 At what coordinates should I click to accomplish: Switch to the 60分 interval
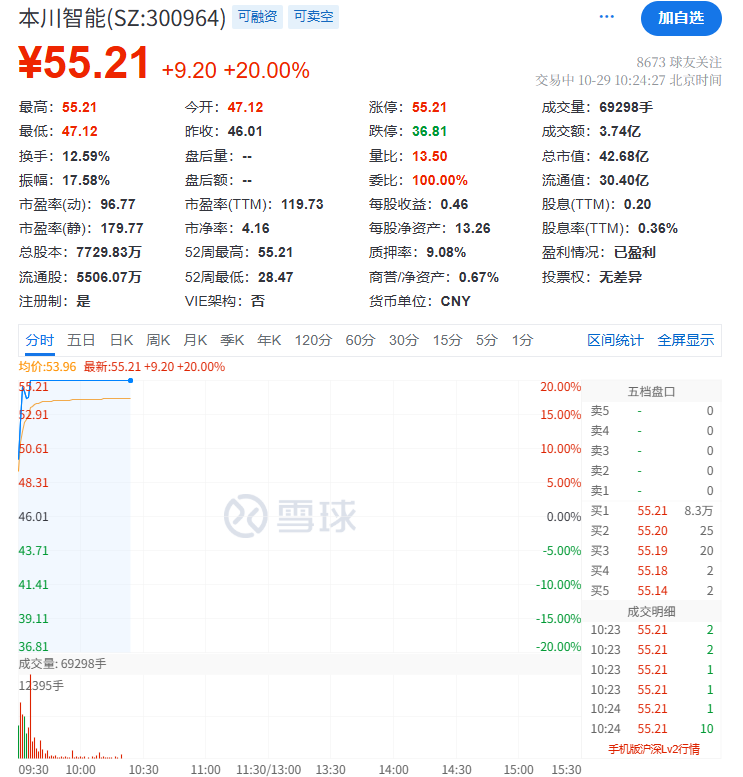360,340
